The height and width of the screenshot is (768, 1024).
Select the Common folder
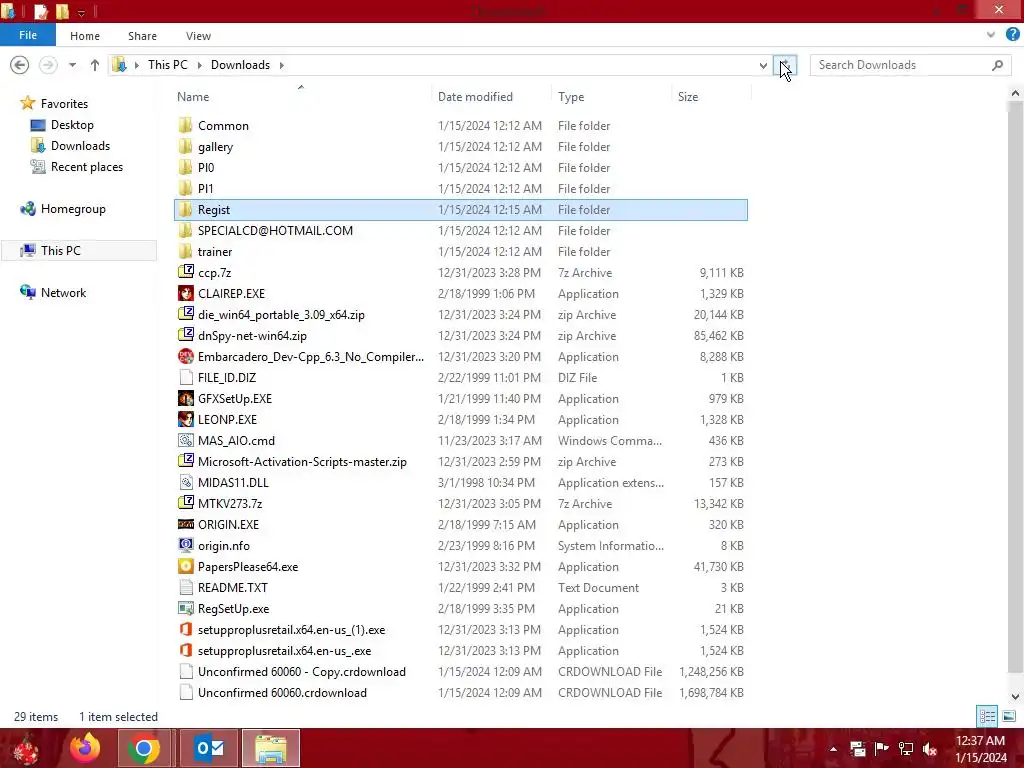point(223,125)
